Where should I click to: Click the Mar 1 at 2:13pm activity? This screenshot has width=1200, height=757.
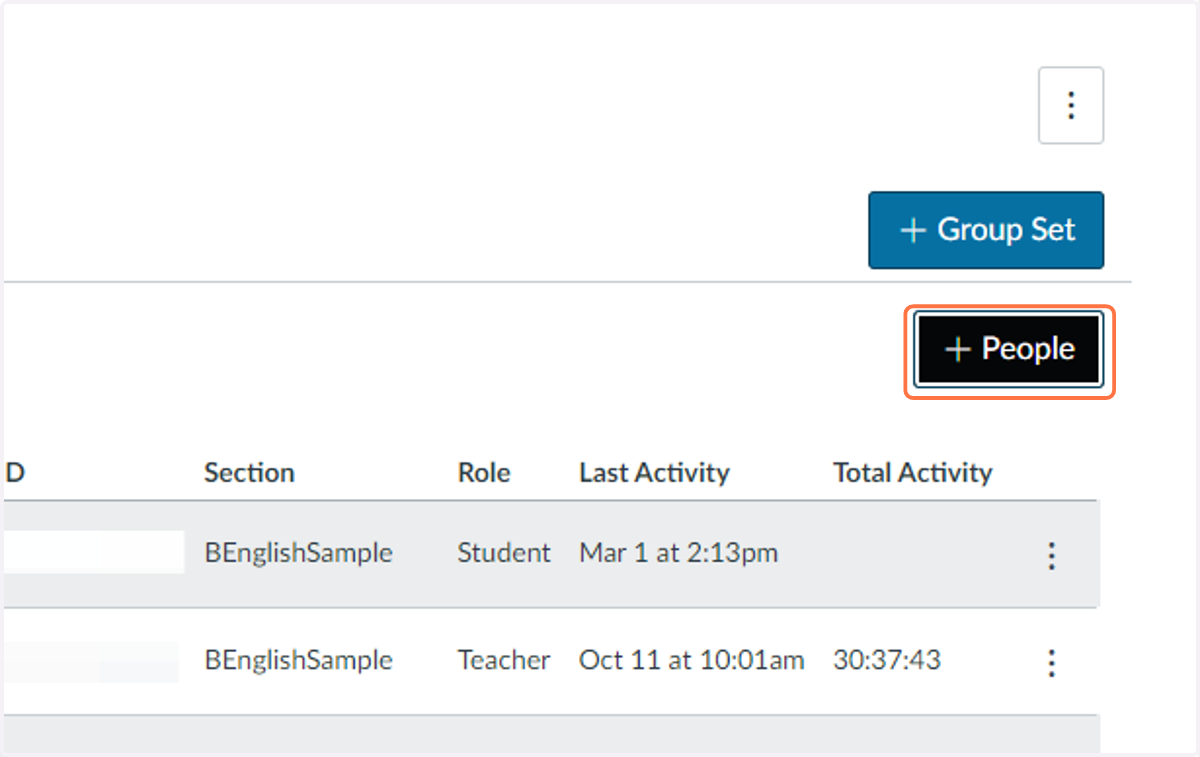(678, 553)
